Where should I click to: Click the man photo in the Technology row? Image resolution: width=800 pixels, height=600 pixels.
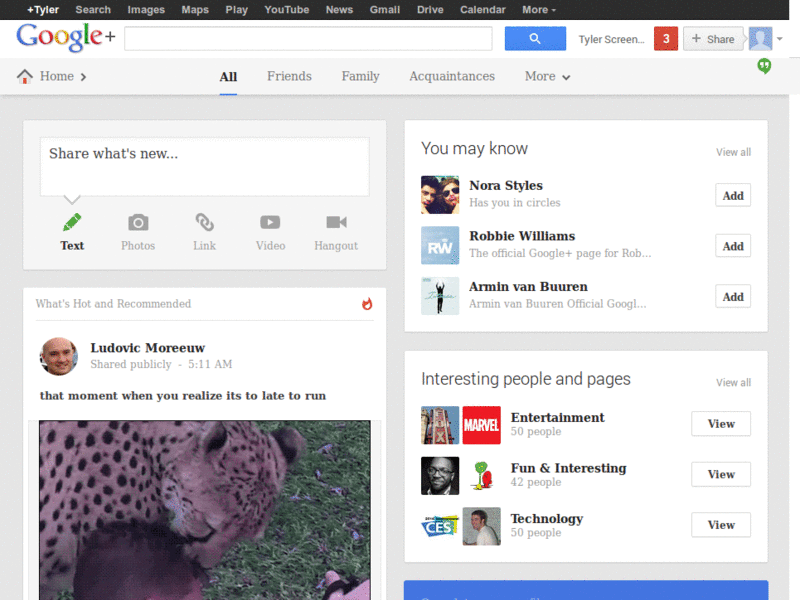481,526
